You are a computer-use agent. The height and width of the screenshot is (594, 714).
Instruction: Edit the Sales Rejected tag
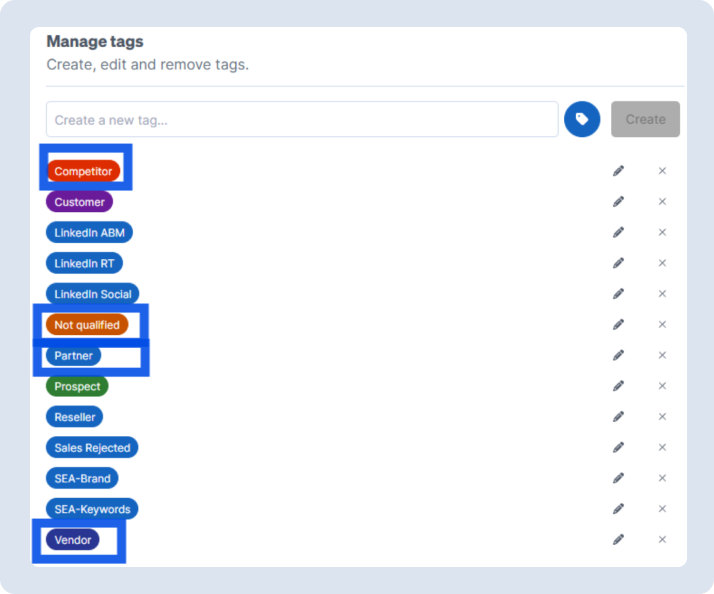coord(618,447)
